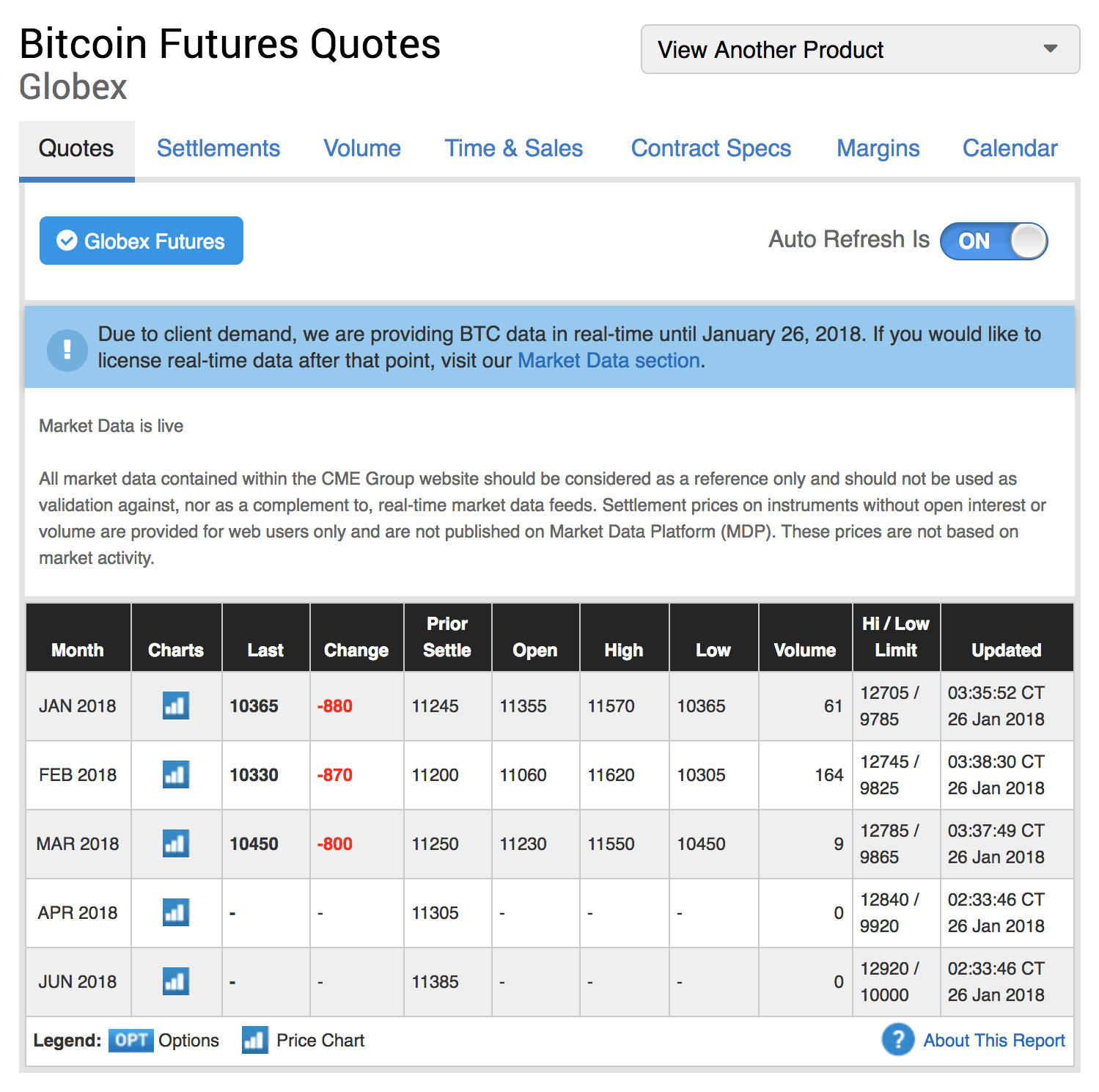Toggle the Globex Futures checkmark button
Screen dimensions: 1099x1092
tap(141, 241)
